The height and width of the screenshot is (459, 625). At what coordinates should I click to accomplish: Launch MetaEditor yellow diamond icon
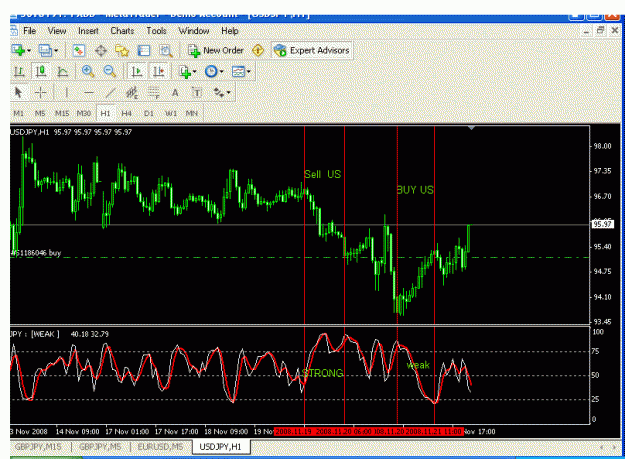click(258, 51)
